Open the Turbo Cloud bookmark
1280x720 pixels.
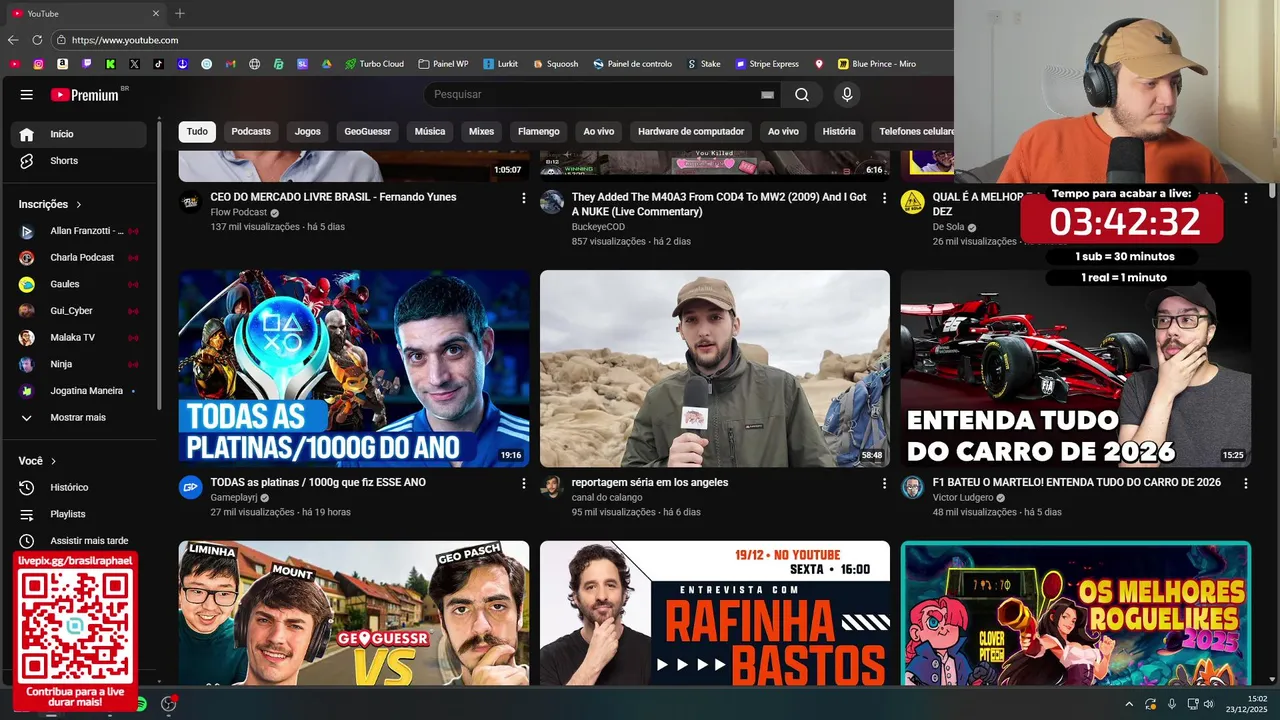pos(374,64)
